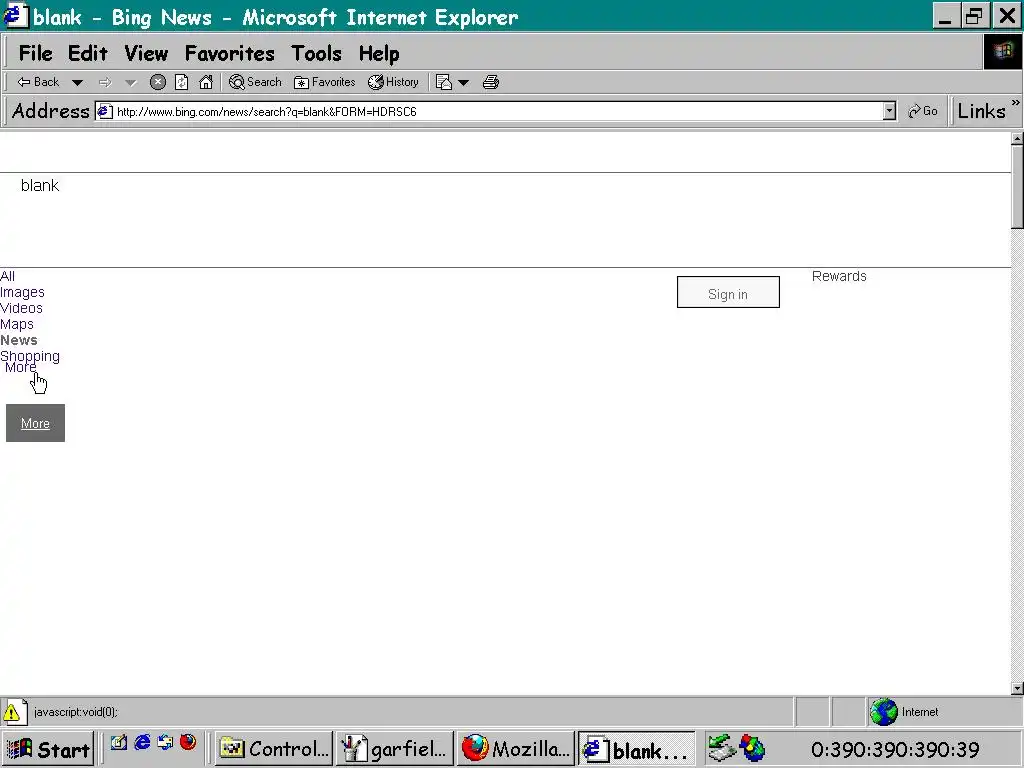The image size is (1024, 768).
Task: Open the Forward history dropdown arrow
Action: pyautogui.click(x=131, y=83)
